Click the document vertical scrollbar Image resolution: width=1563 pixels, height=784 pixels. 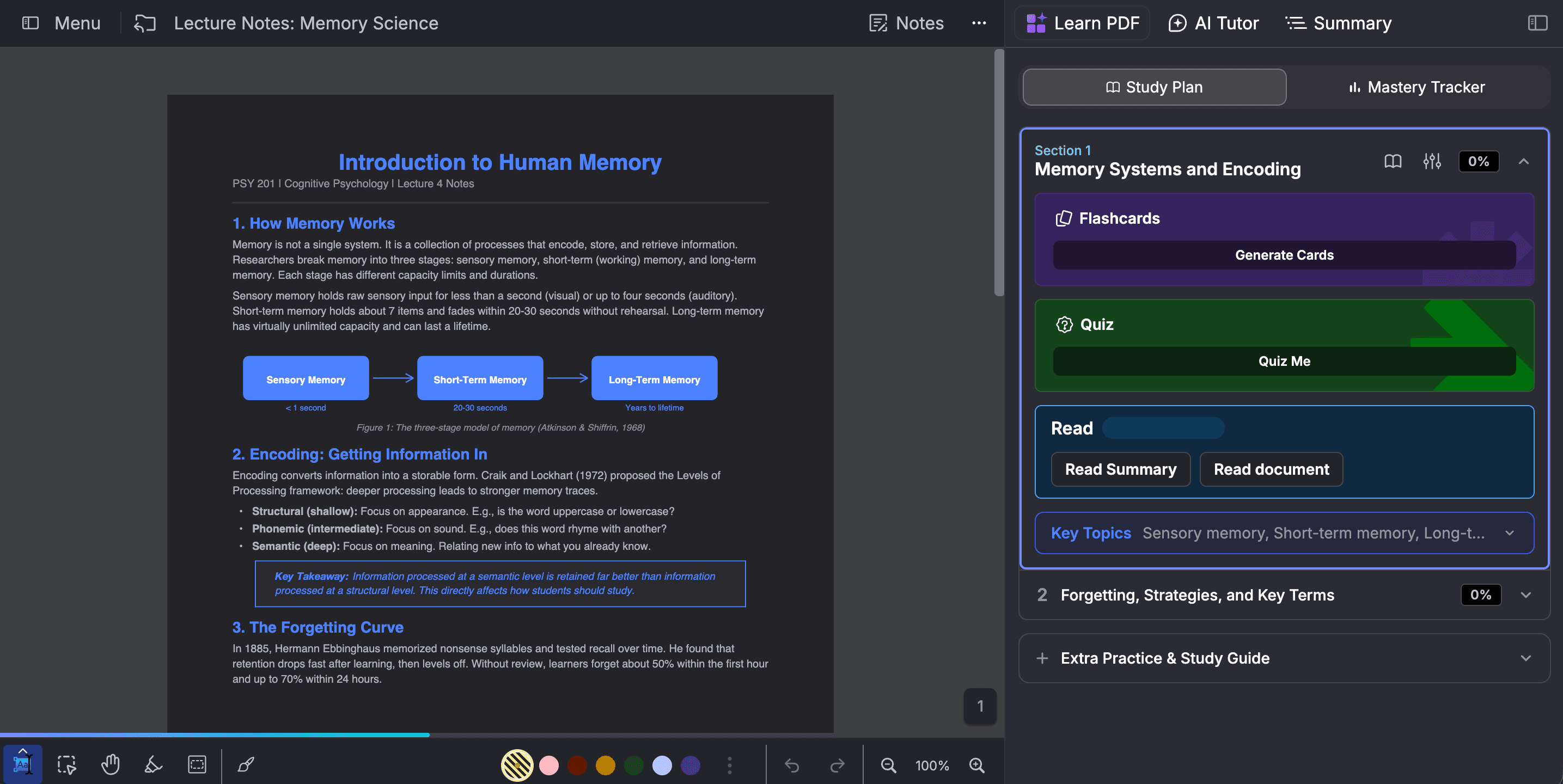click(999, 173)
